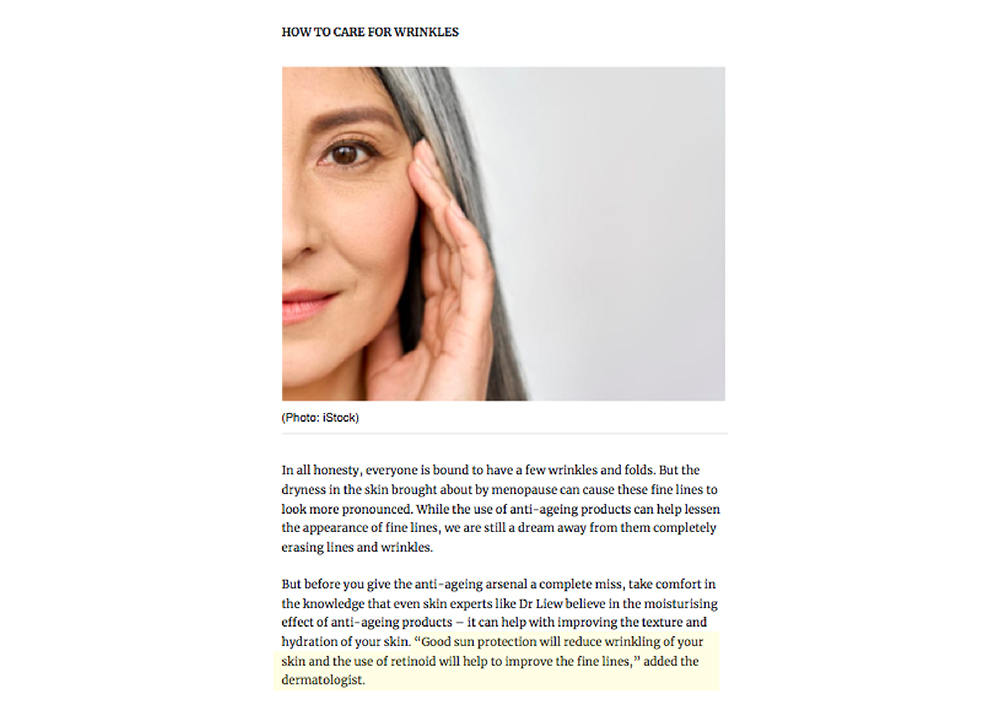Click "erasing lines and wrinkles." text
Image resolution: width=1000 pixels, height=707 pixels.
coord(357,547)
